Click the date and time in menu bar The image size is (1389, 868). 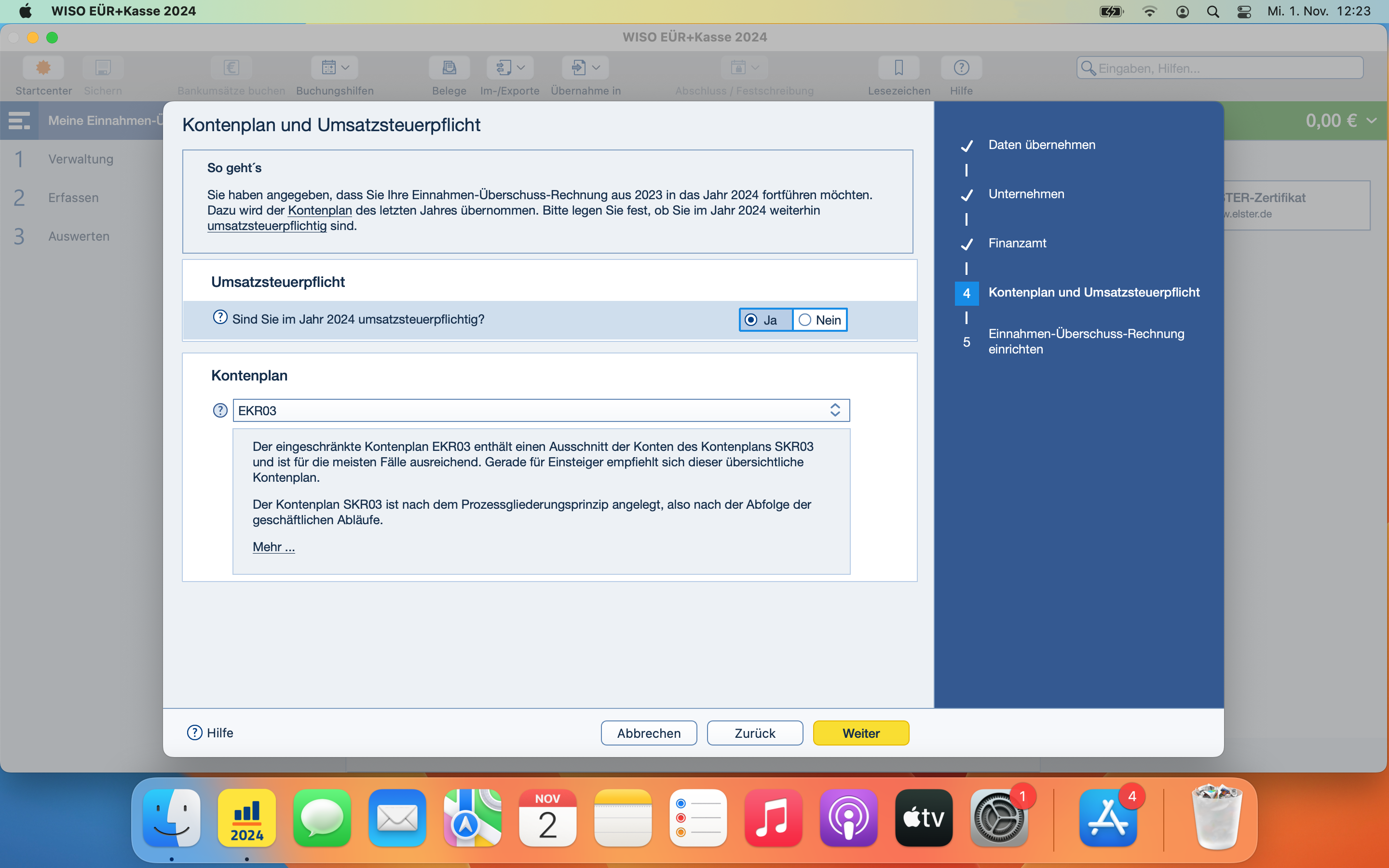(x=1319, y=11)
